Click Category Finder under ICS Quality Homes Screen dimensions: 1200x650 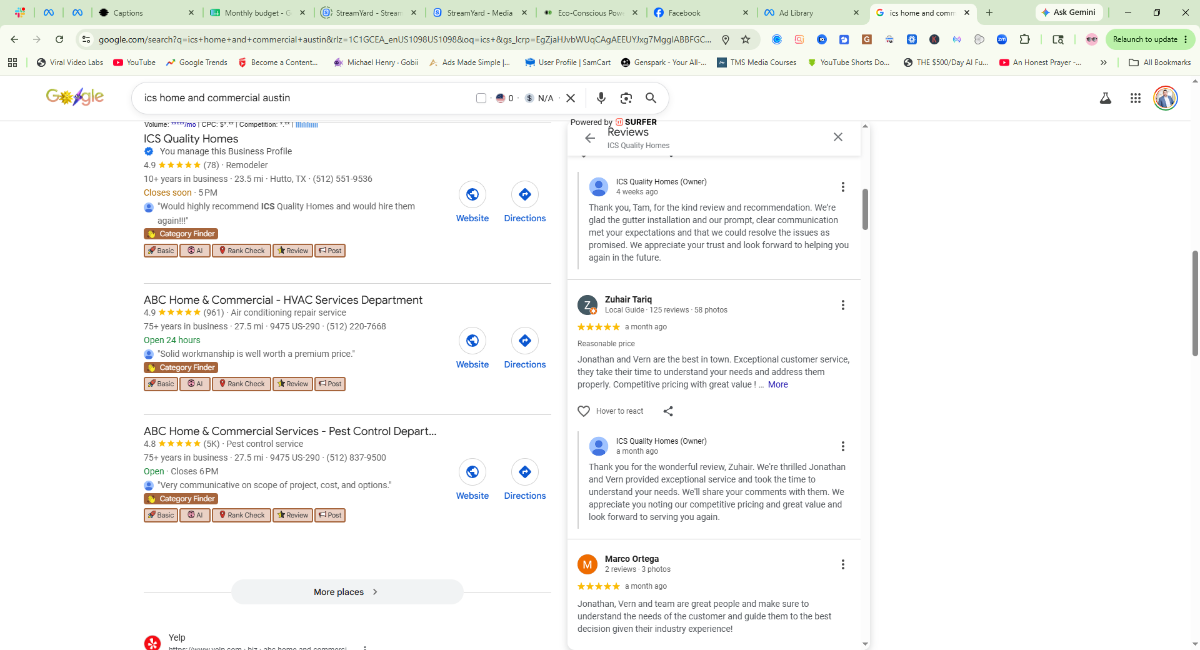pyautogui.click(x=181, y=234)
